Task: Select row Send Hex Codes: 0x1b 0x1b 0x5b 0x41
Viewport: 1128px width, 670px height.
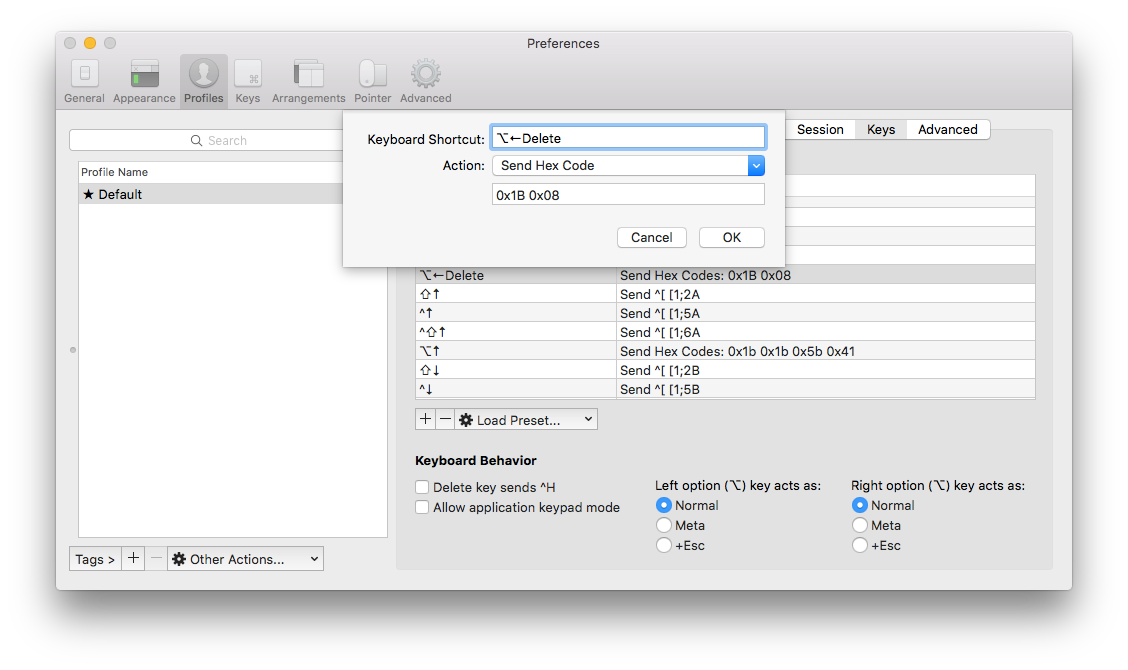Action: tap(725, 351)
